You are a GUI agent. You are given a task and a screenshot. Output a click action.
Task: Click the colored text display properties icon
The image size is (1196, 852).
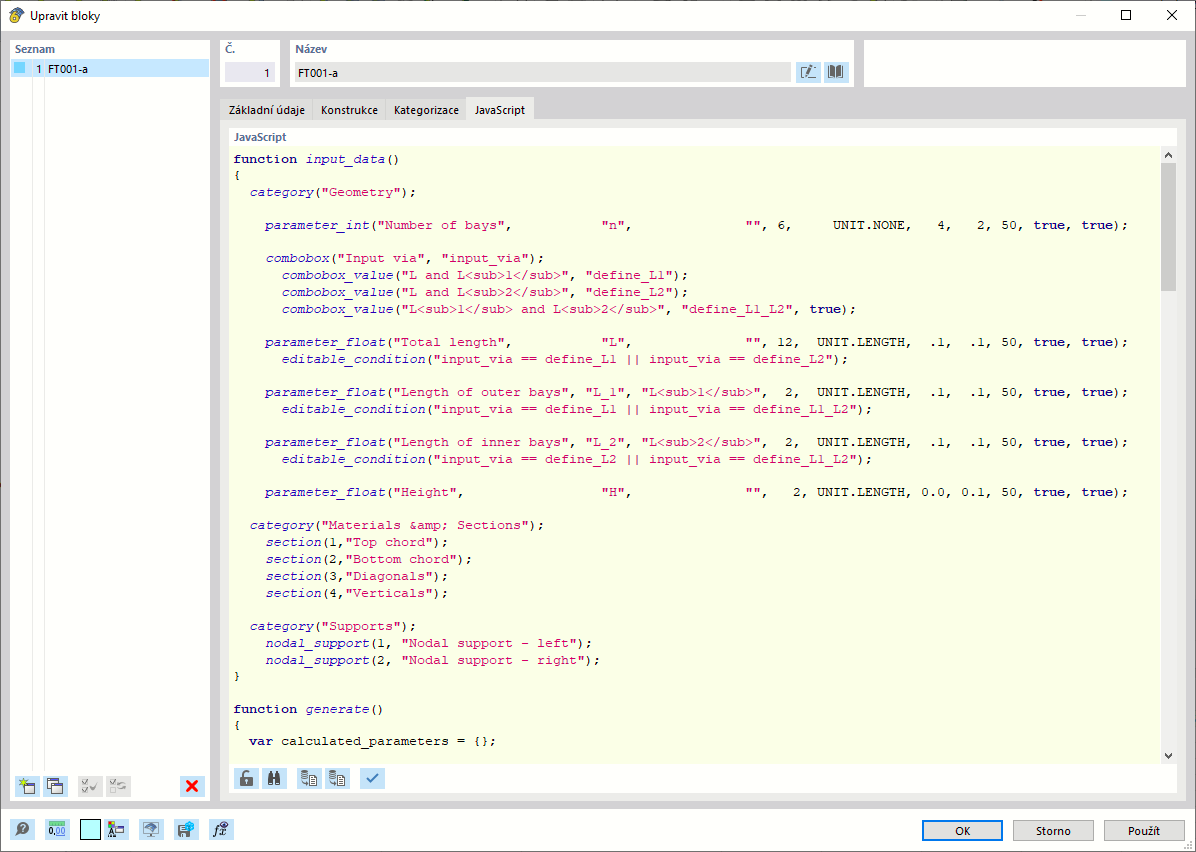[x=117, y=829]
